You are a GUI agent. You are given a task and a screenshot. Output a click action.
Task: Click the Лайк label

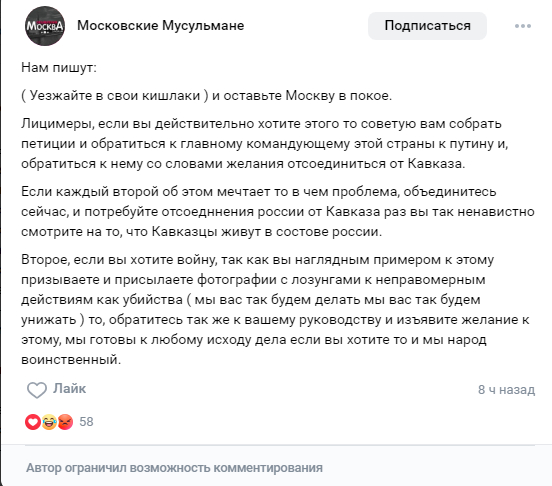pos(70,389)
